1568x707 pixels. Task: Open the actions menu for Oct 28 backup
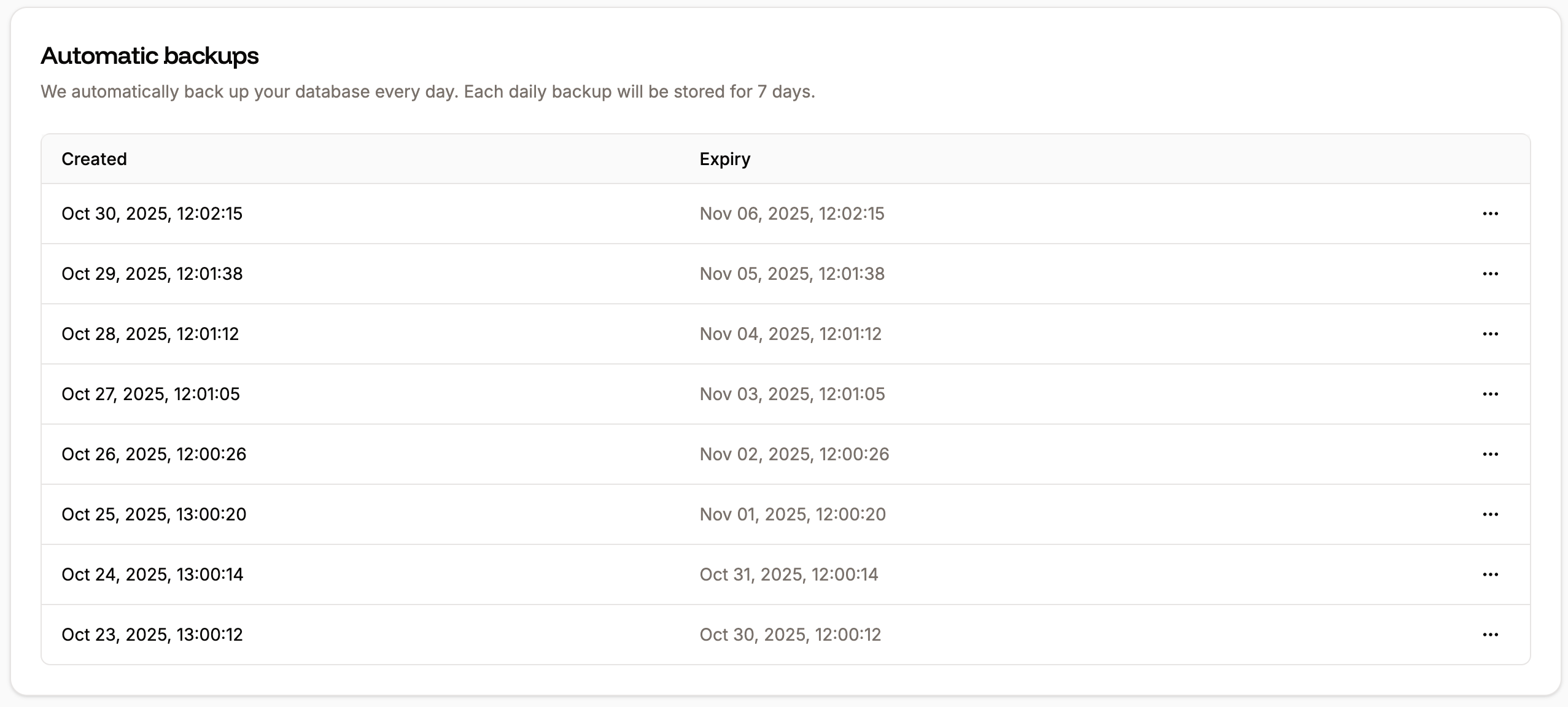[x=1492, y=333]
